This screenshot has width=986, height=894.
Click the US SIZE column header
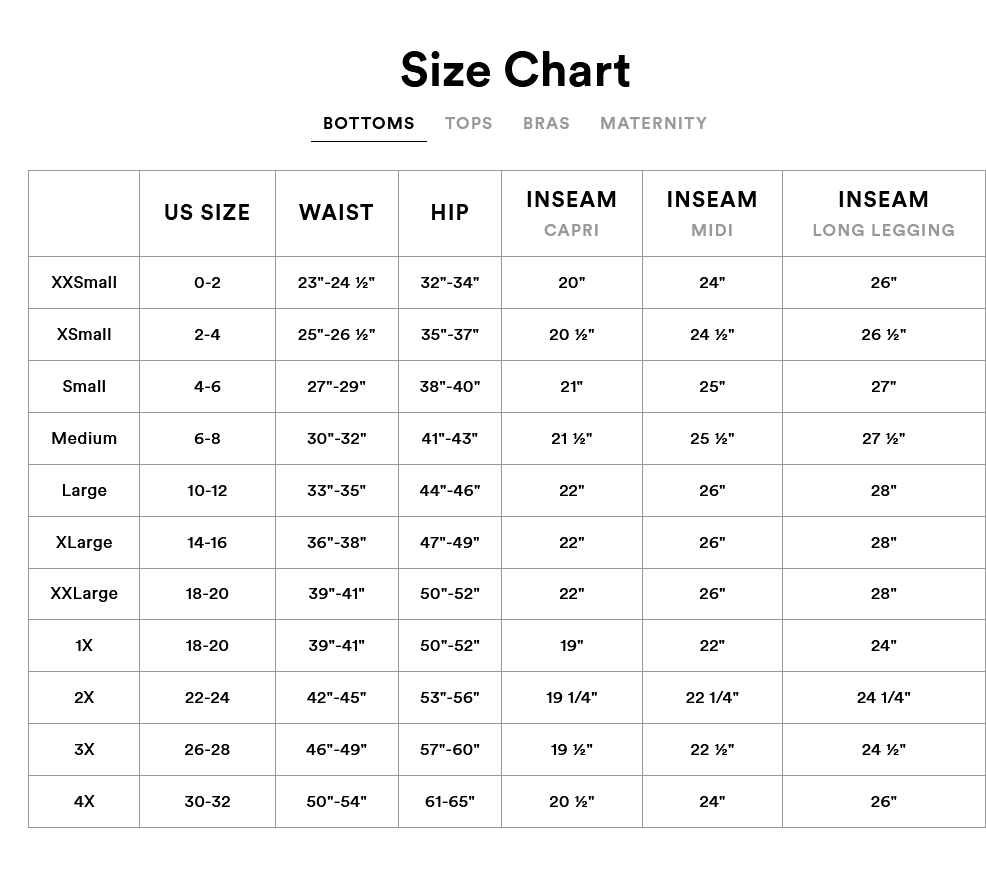point(207,213)
